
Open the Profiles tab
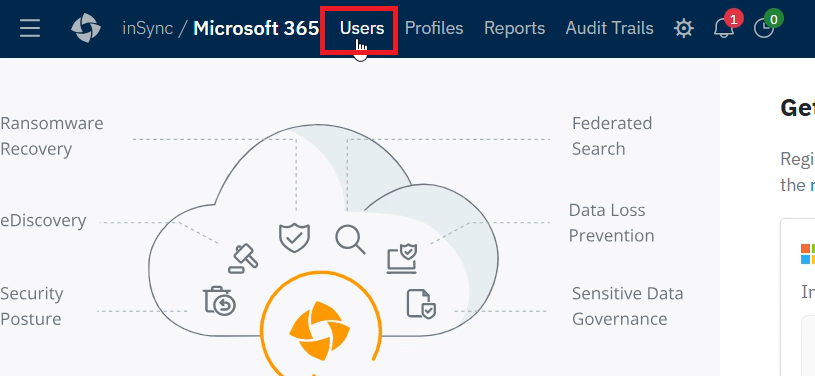pyautogui.click(x=434, y=28)
